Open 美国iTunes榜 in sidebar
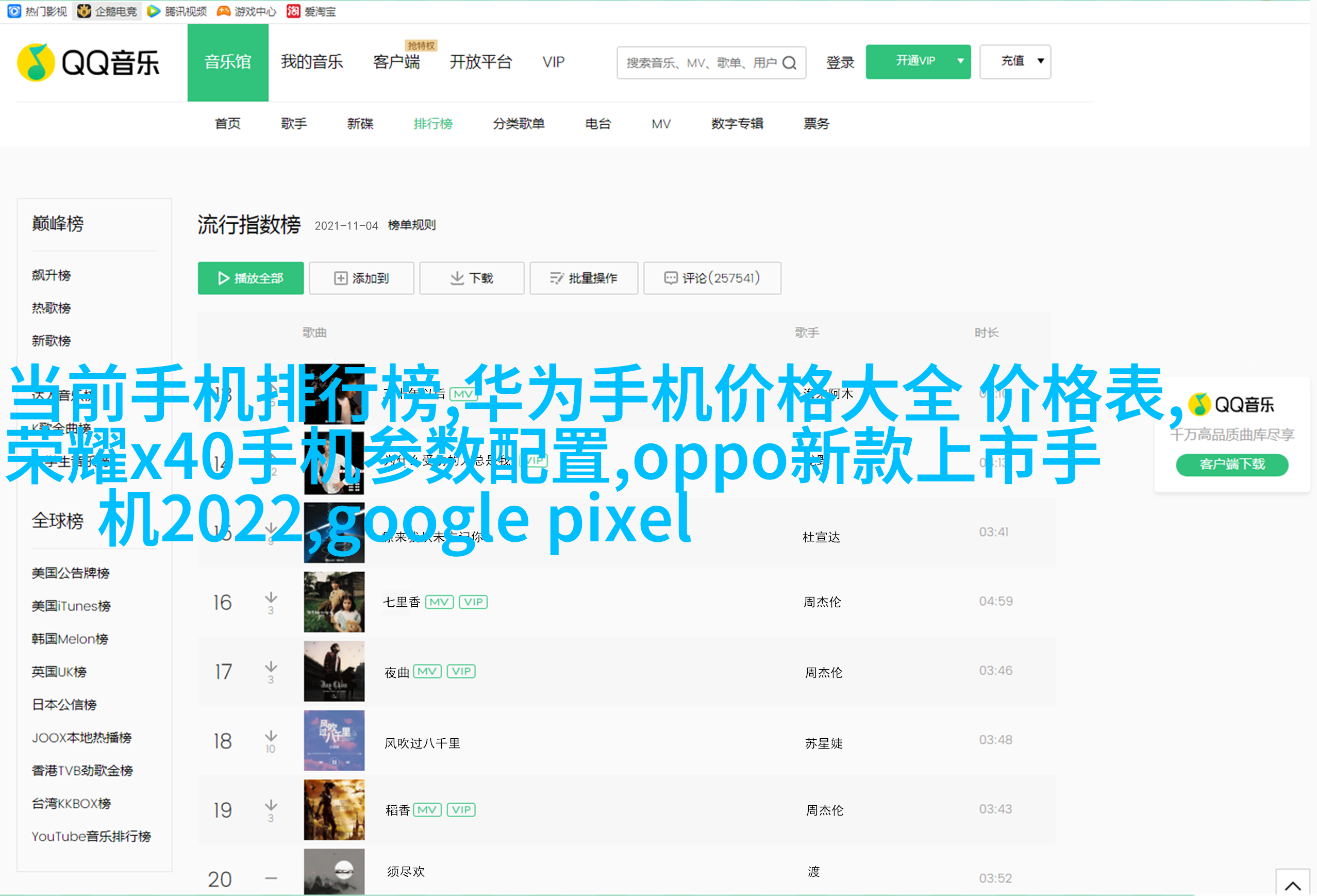 (x=72, y=606)
